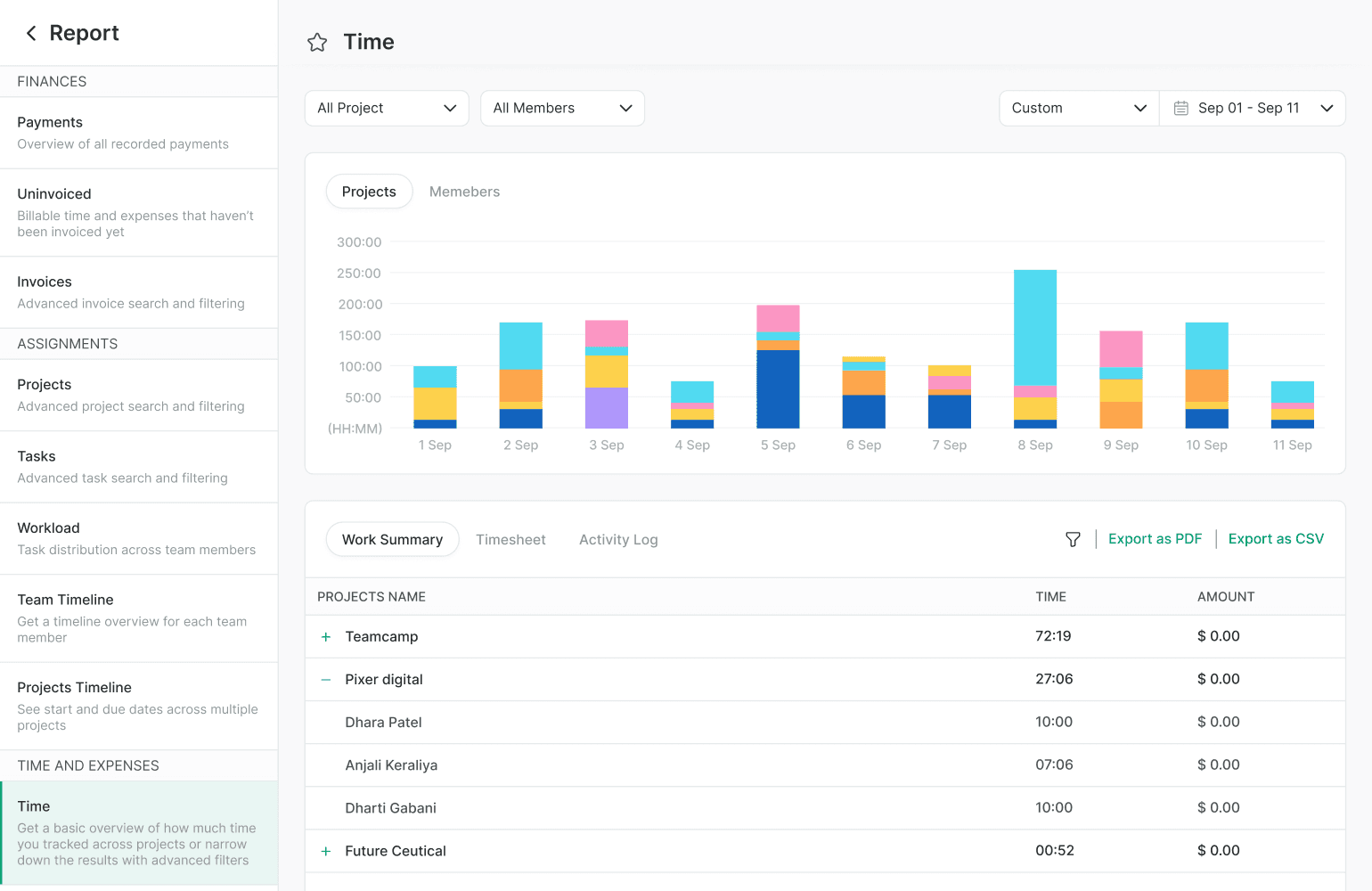Expand the Teamcamp project row
Screen dimensions: 1372x891
coord(326,636)
